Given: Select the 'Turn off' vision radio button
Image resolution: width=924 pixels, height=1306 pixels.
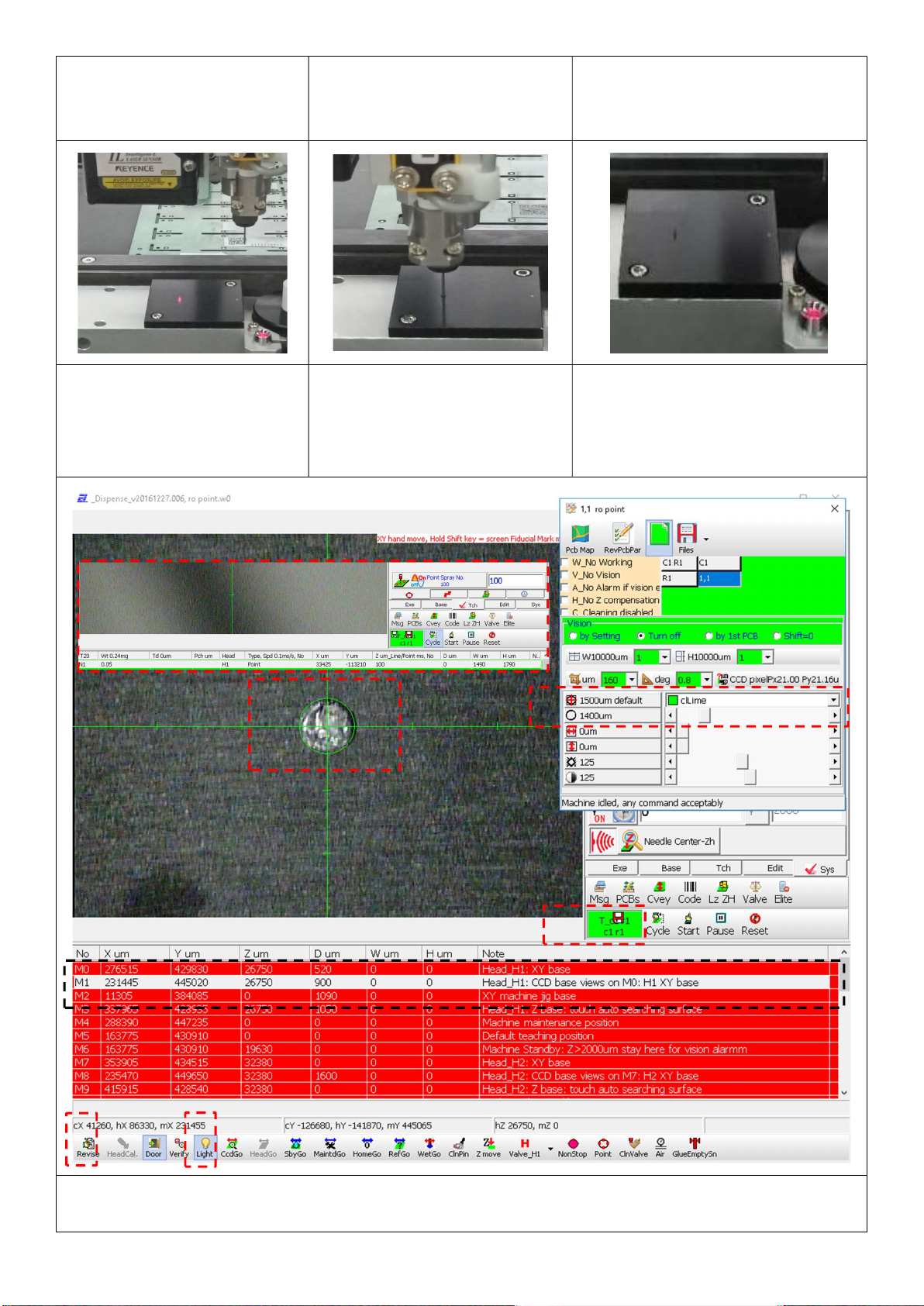Looking at the screenshot, I should click(641, 636).
